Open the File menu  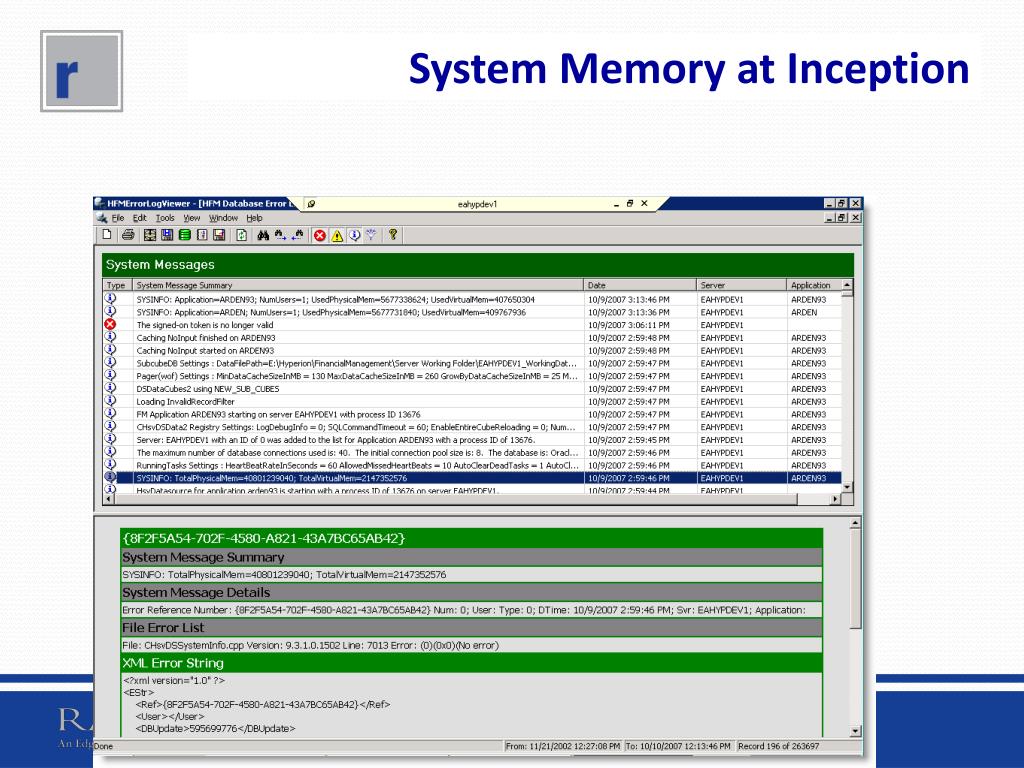(118, 218)
